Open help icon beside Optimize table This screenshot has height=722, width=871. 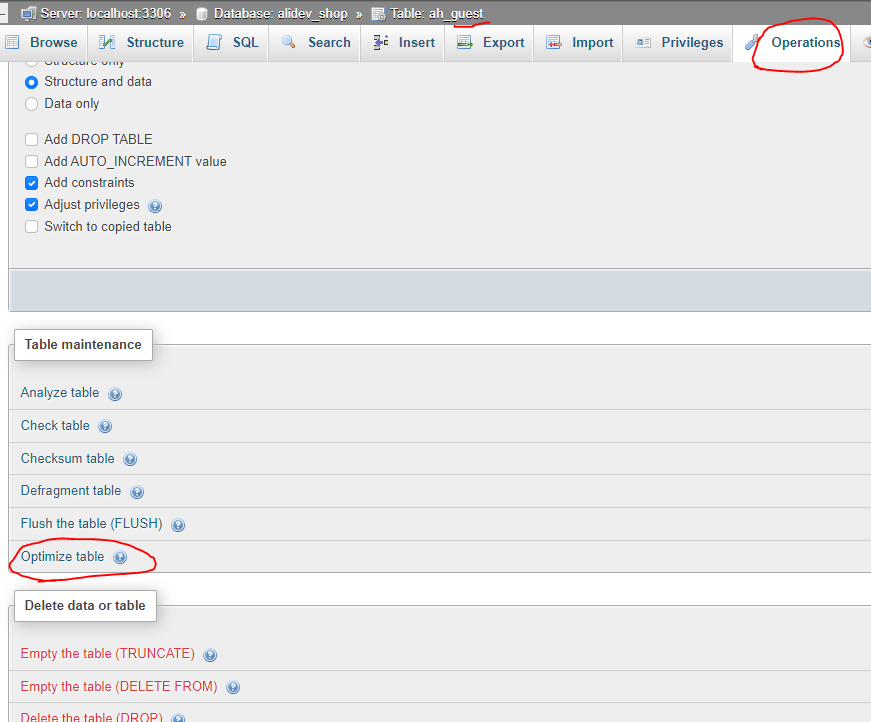pyautogui.click(x=120, y=558)
